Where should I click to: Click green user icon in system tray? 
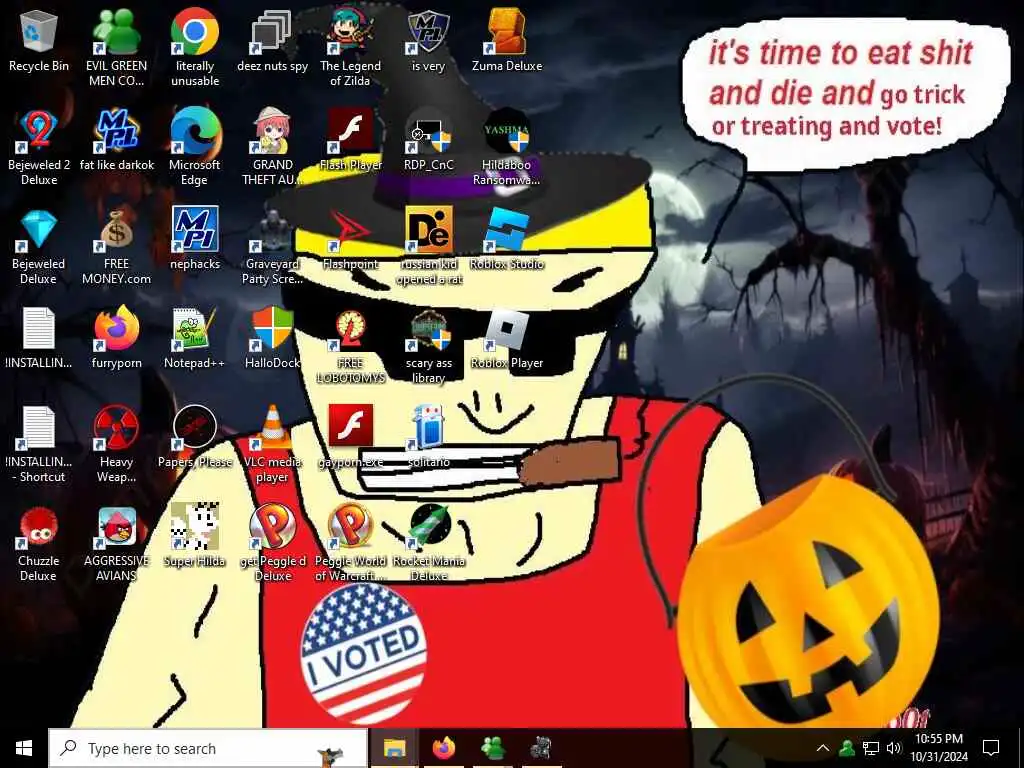(847, 748)
